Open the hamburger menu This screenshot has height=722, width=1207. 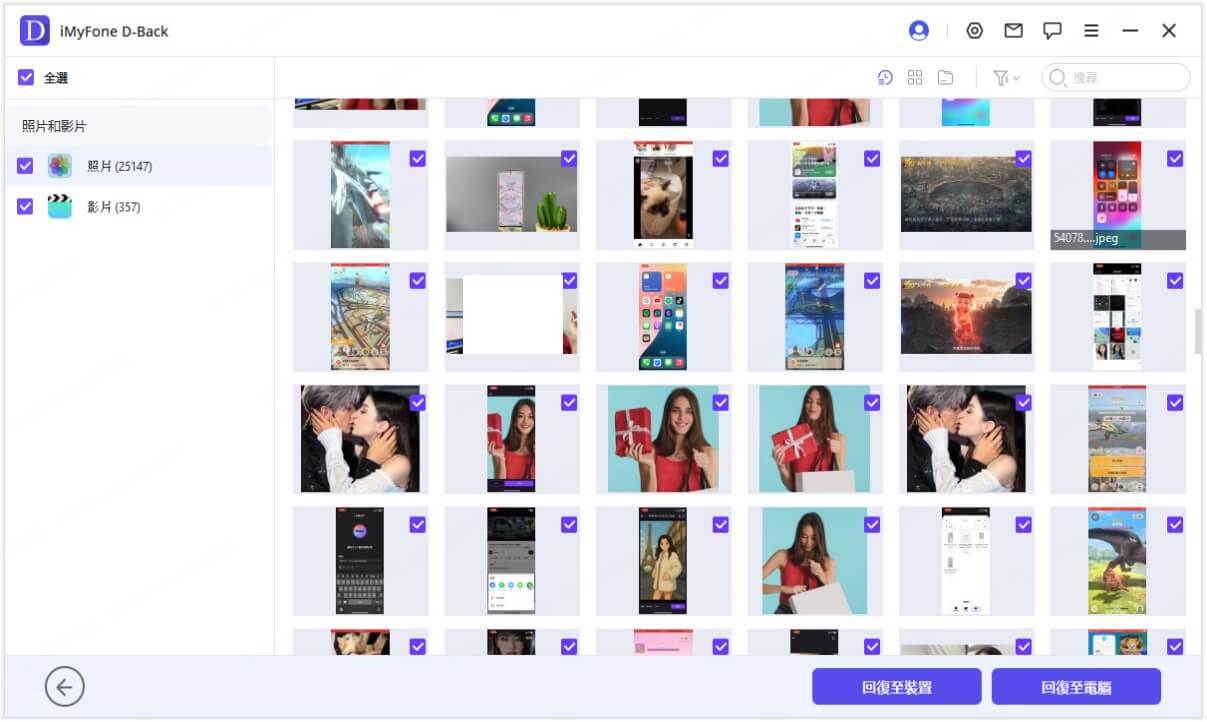coord(1091,30)
